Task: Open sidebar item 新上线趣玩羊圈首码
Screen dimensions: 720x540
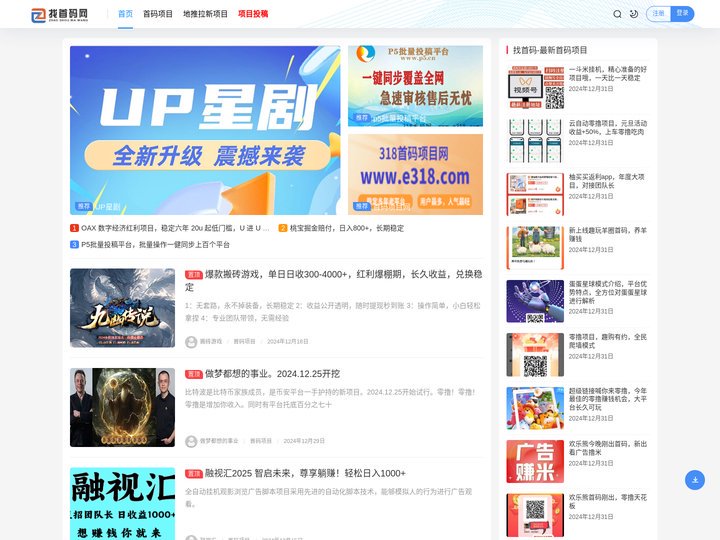Action: pyautogui.click(x=608, y=235)
